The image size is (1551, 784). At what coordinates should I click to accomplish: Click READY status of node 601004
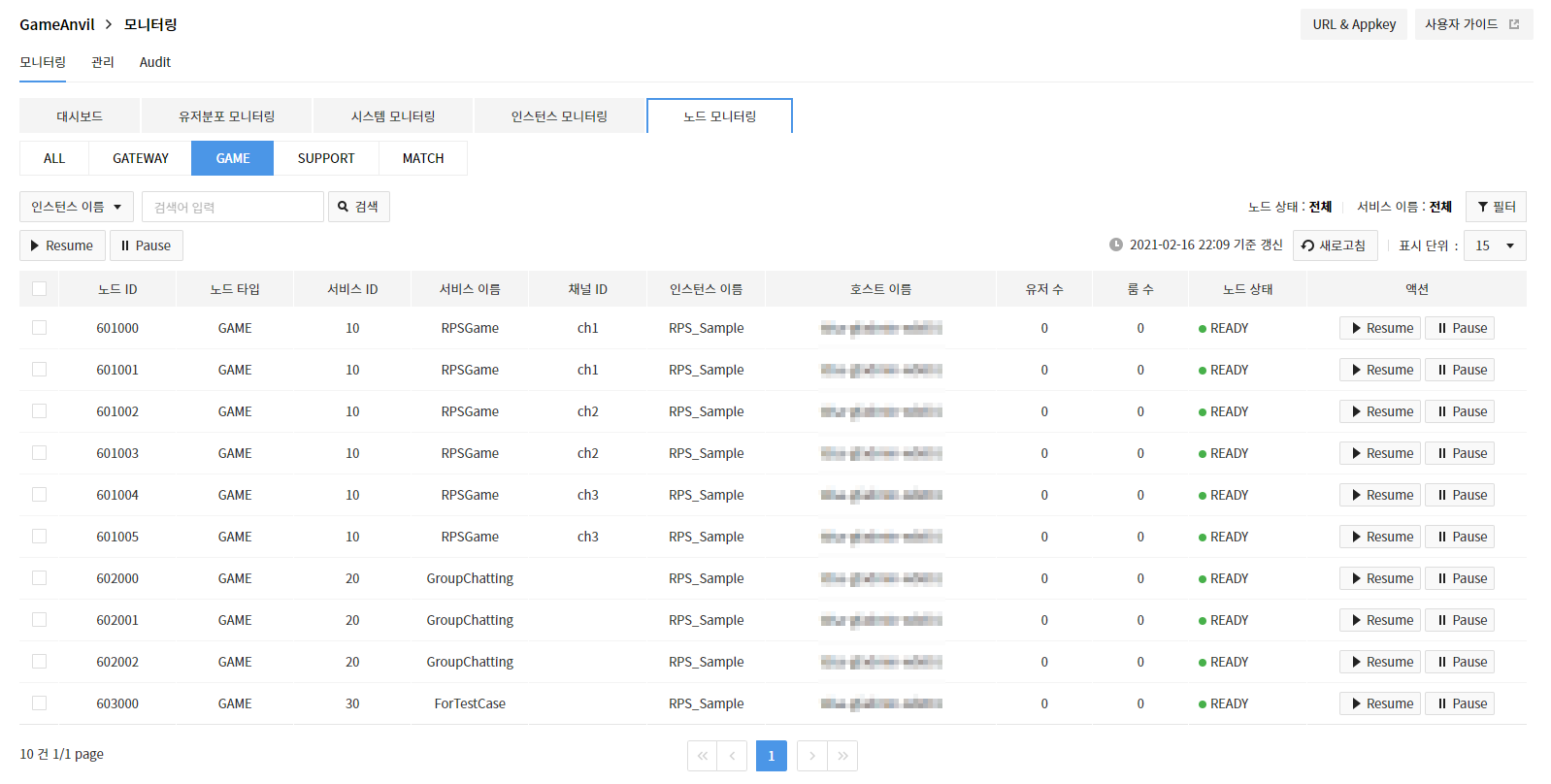pyautogui.click(x=1224, y=495)
